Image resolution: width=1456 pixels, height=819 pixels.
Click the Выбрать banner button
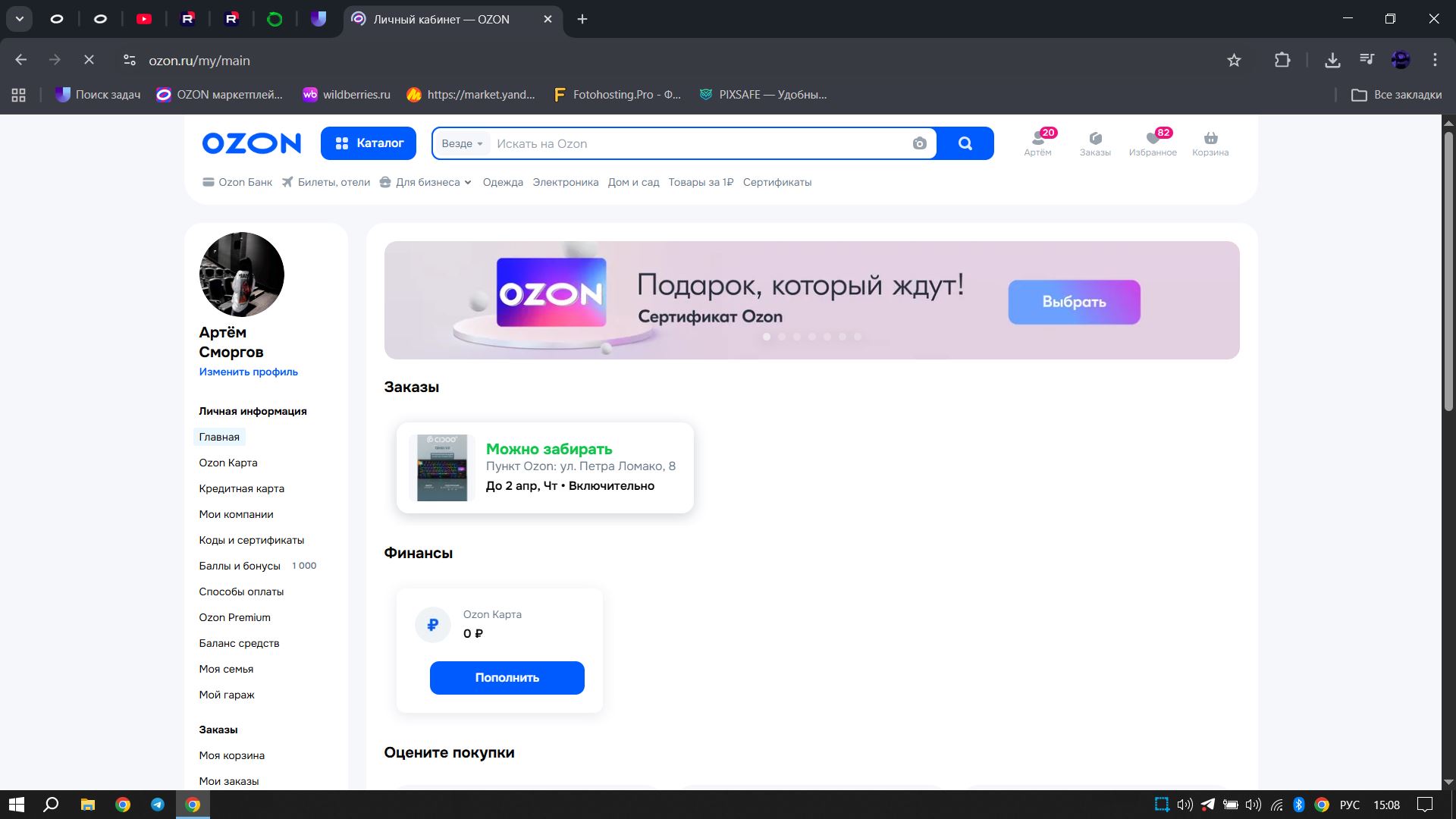pos(1074,302)
